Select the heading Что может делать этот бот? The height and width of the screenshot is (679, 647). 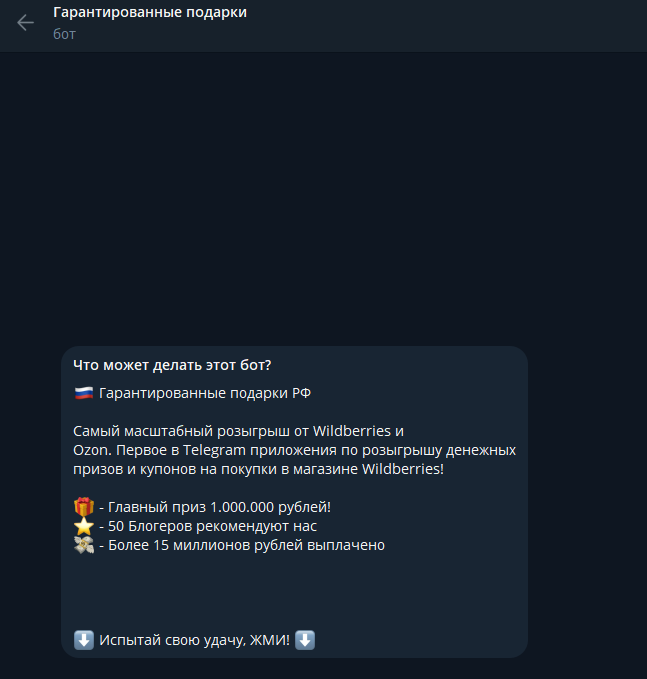click(x=172, y=365)
